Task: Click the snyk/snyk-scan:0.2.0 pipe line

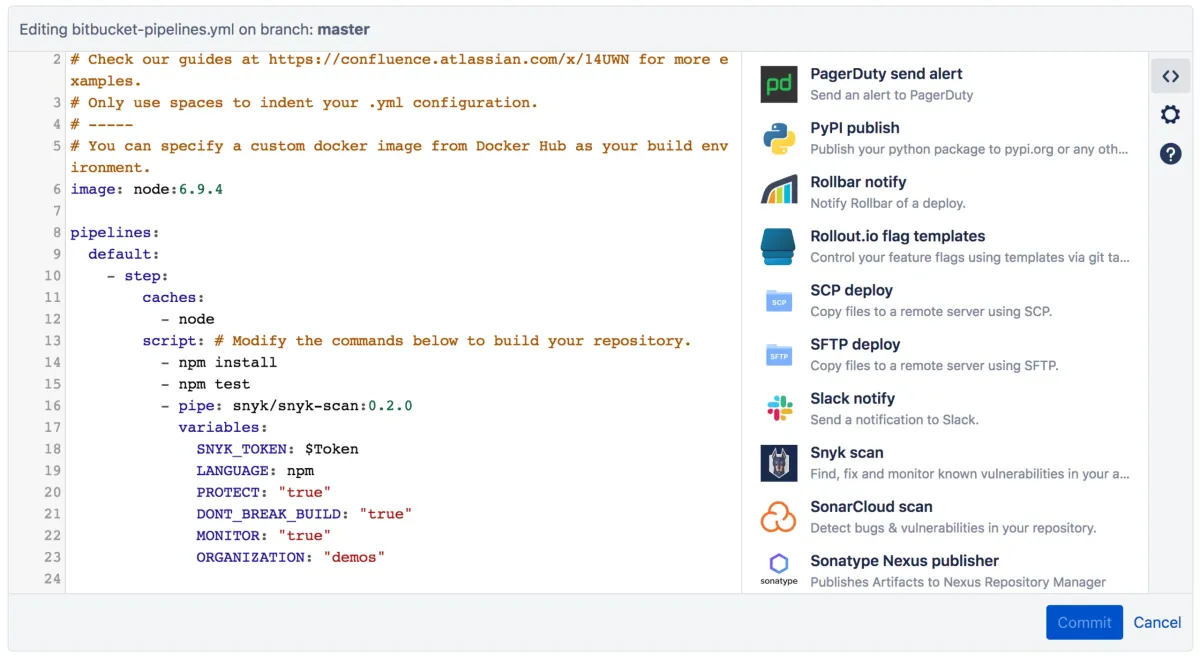Action: 286,406
